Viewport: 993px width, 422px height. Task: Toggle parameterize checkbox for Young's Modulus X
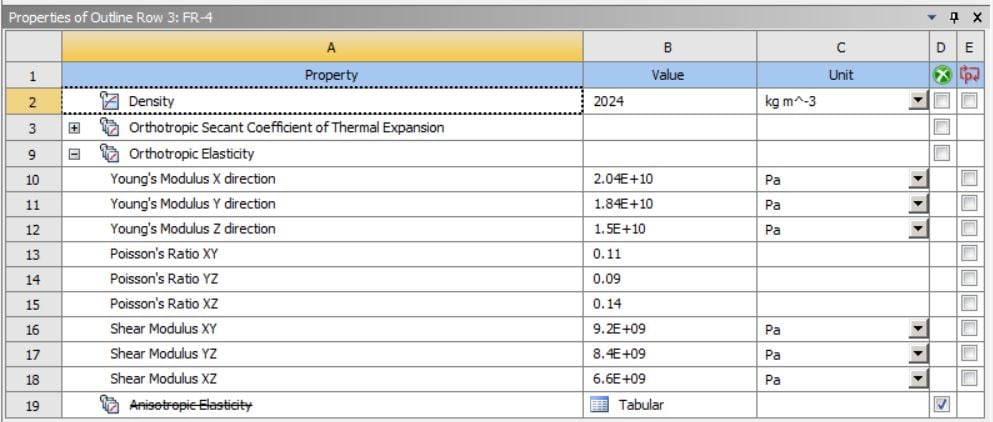pos(968,179)
